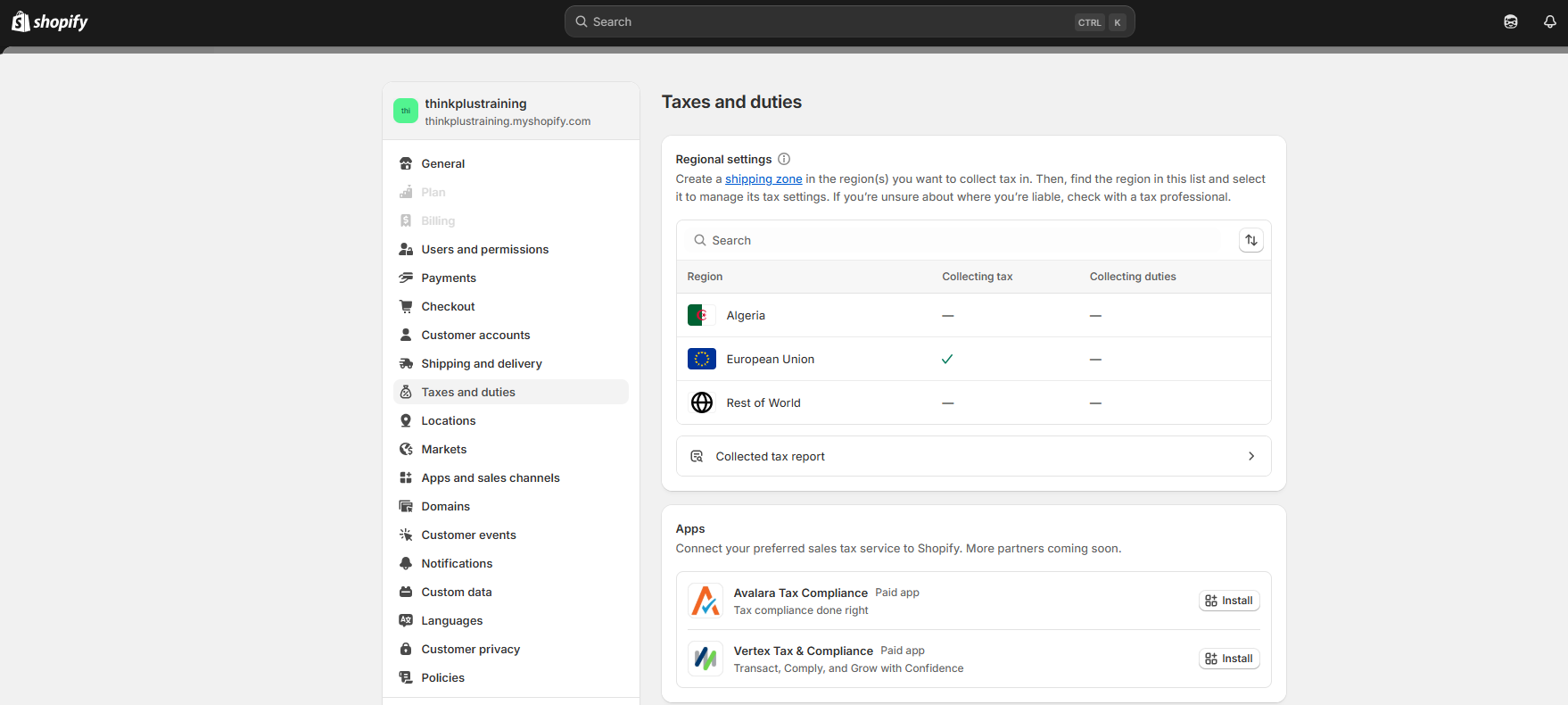
Task: Click the Rest of World globe icon
Action: coord(702,402)
